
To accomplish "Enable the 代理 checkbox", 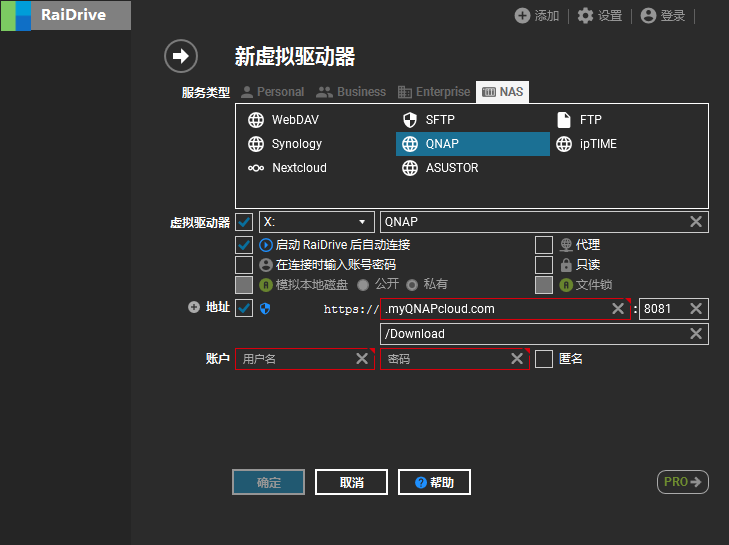I will point(544,245).
